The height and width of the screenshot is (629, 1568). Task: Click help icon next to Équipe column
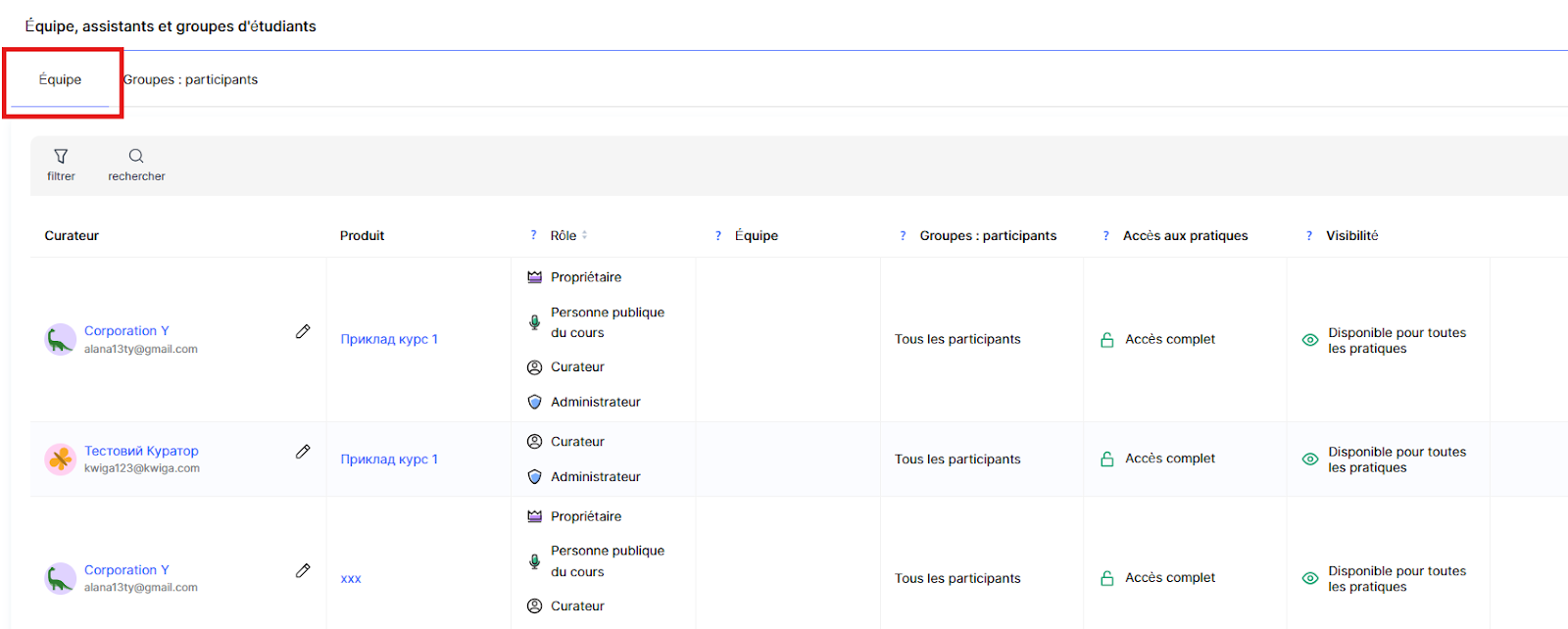tap(718, 235)
